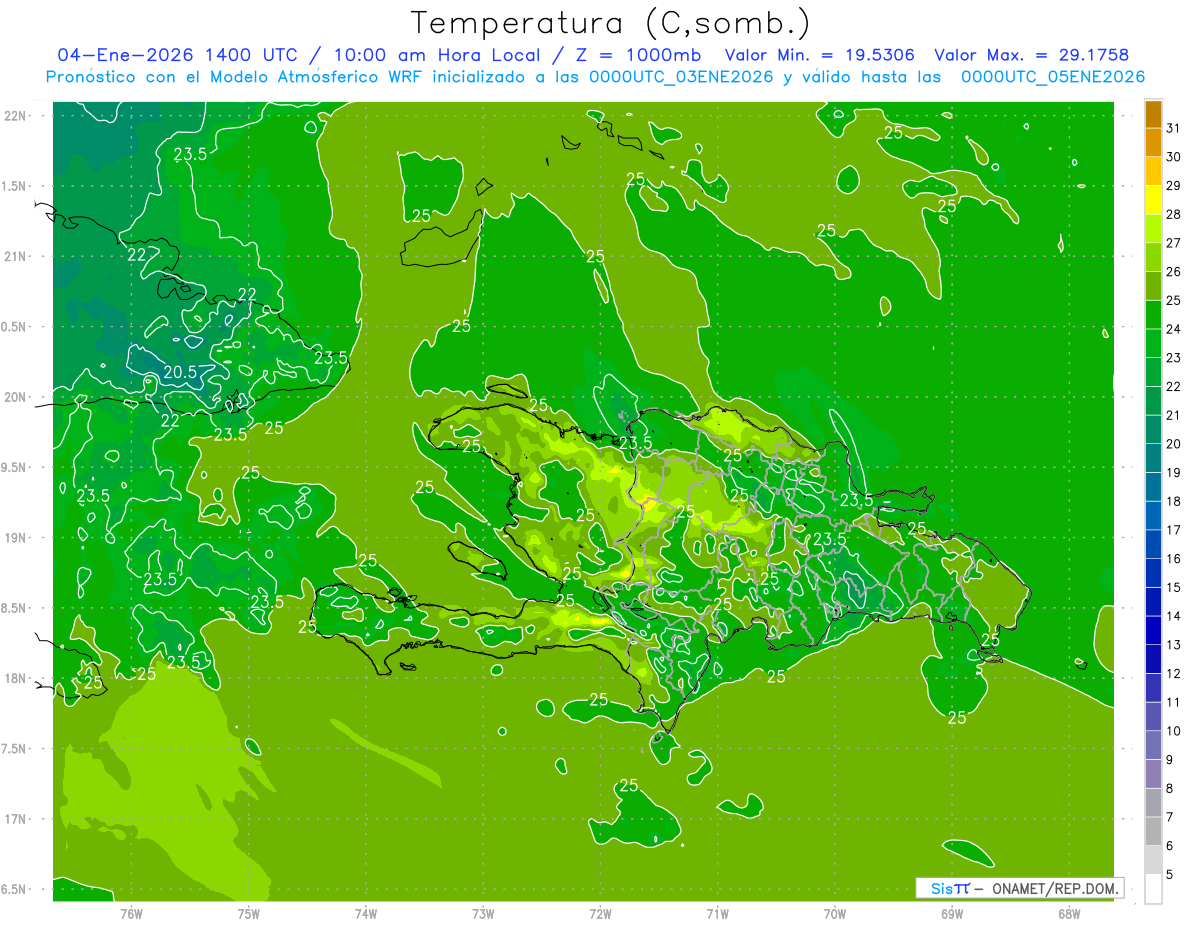Click the colorbar value "25"
The height and width of the screenshot is (927, 1200).
[1174, 300]
